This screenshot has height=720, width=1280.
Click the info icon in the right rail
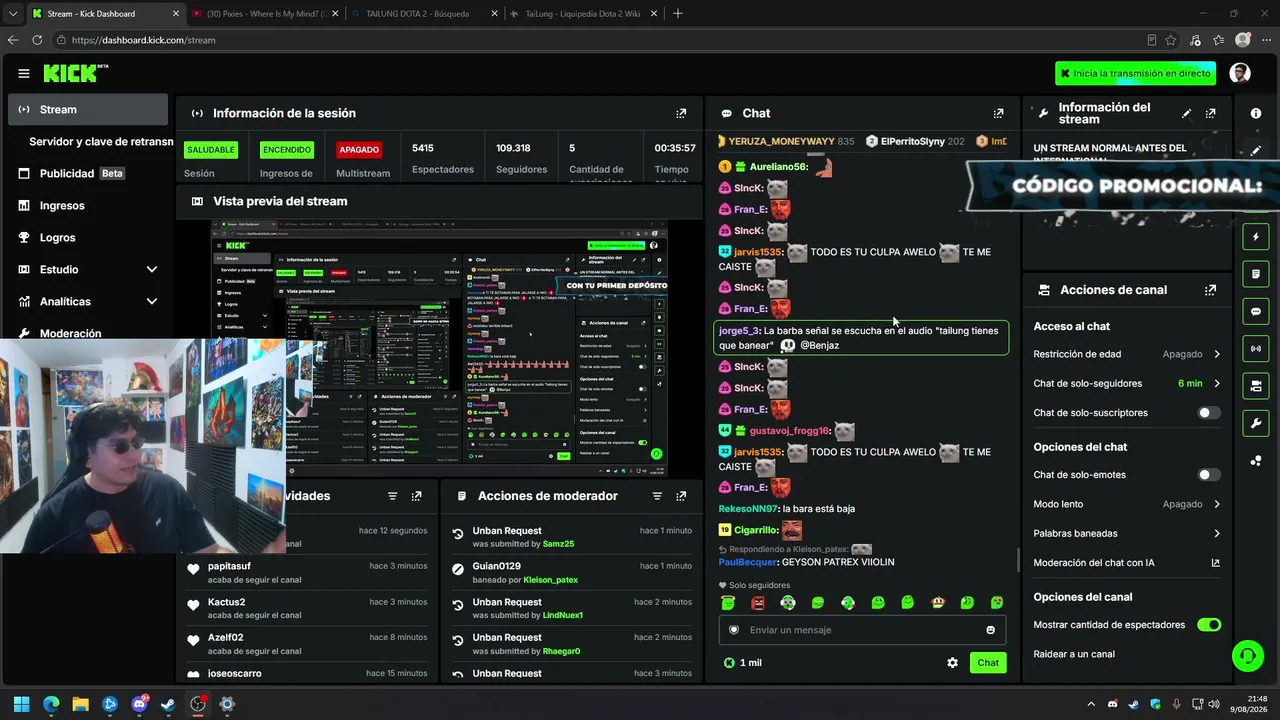(1256, 113)
